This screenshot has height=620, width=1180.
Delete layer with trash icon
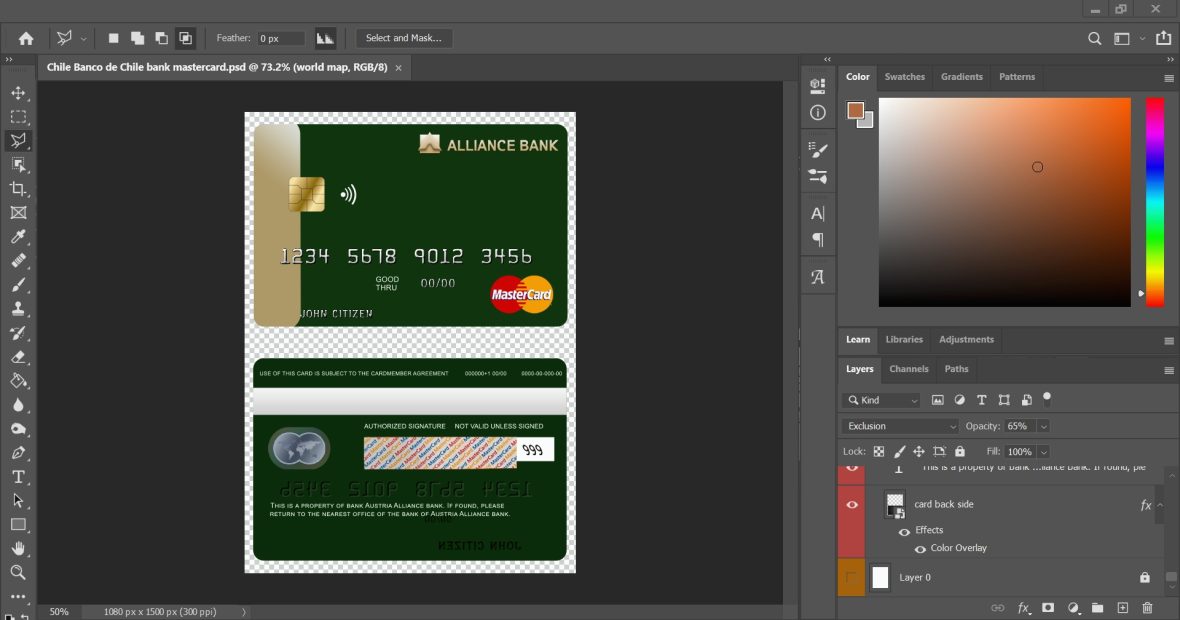pyautogui.click(x=1147, y=608)
